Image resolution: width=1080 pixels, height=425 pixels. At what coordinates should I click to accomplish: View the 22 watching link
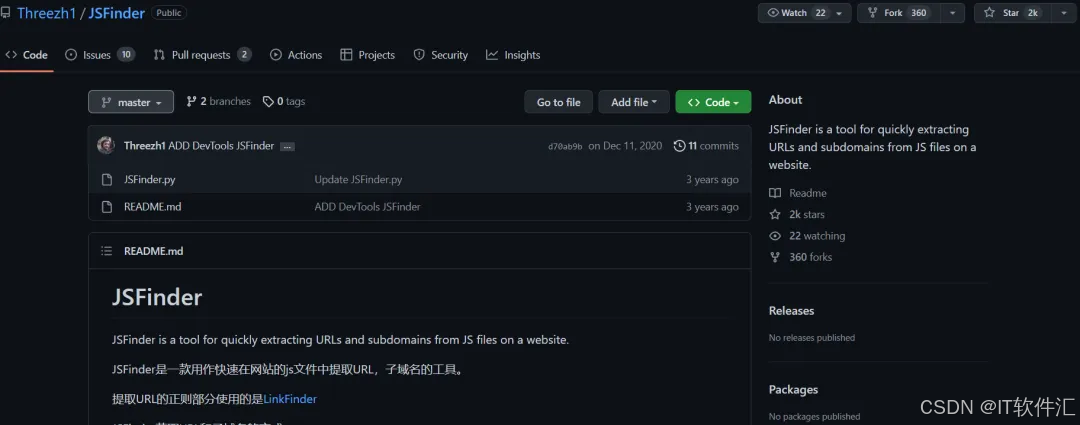(817, 236)
